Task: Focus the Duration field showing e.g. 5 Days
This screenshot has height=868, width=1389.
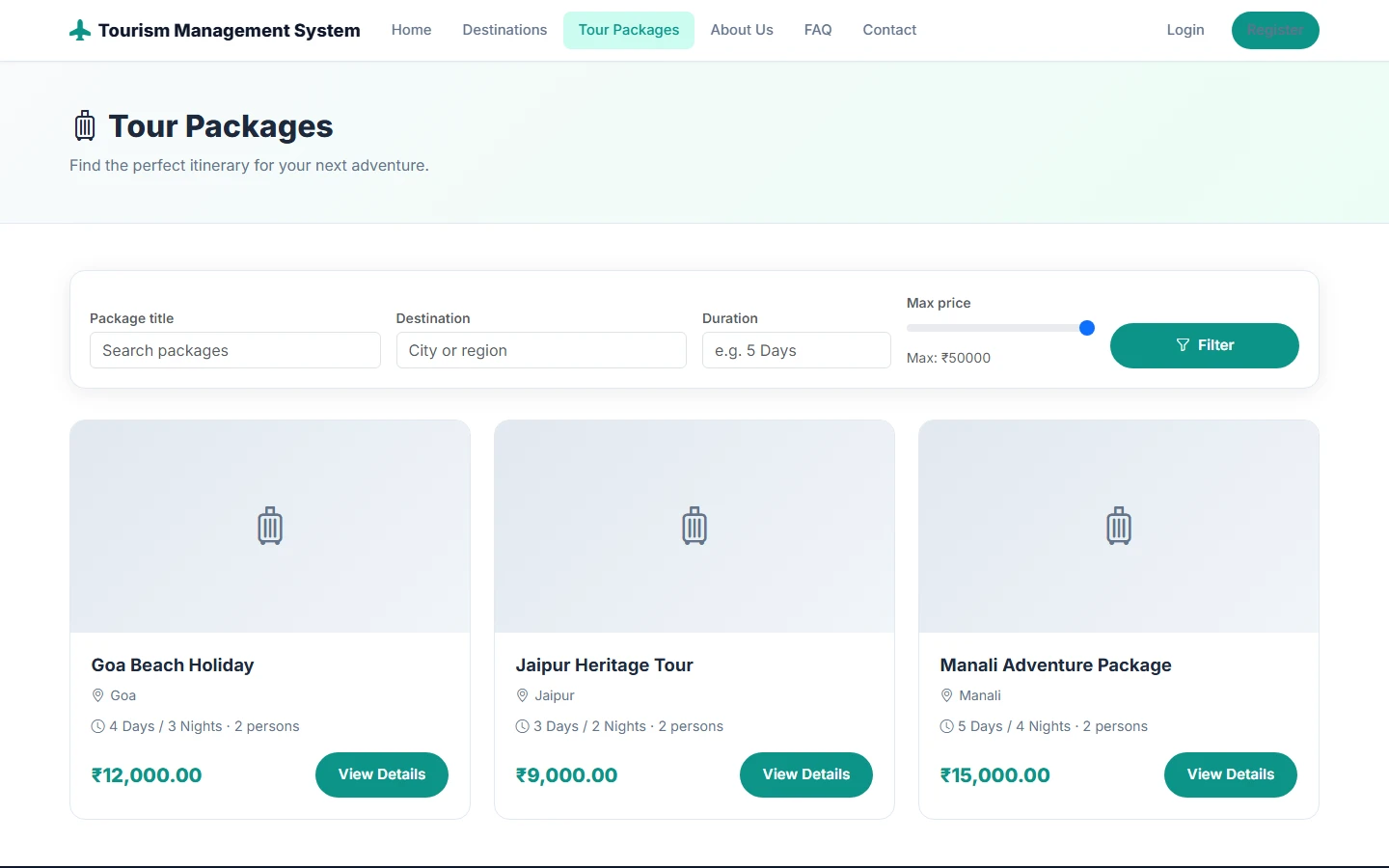Action: 797,350
